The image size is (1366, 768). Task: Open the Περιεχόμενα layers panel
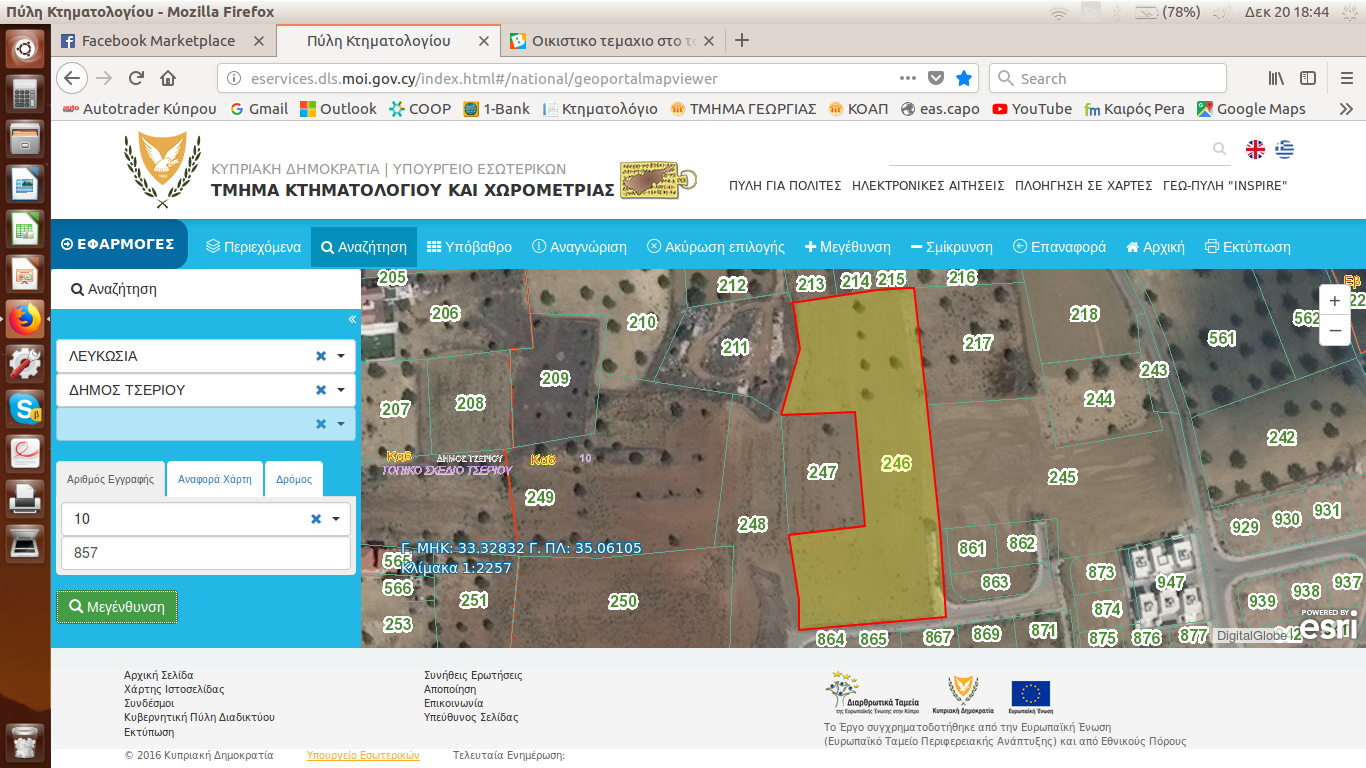(253, 247)
